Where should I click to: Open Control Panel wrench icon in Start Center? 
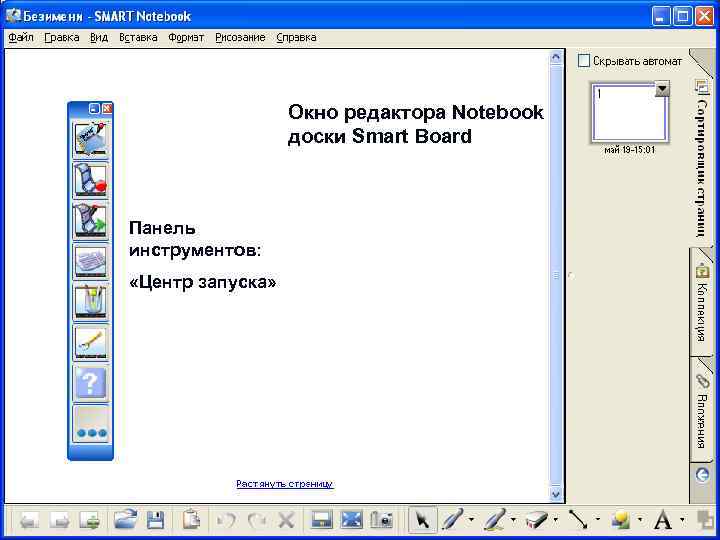click(91, 343)
